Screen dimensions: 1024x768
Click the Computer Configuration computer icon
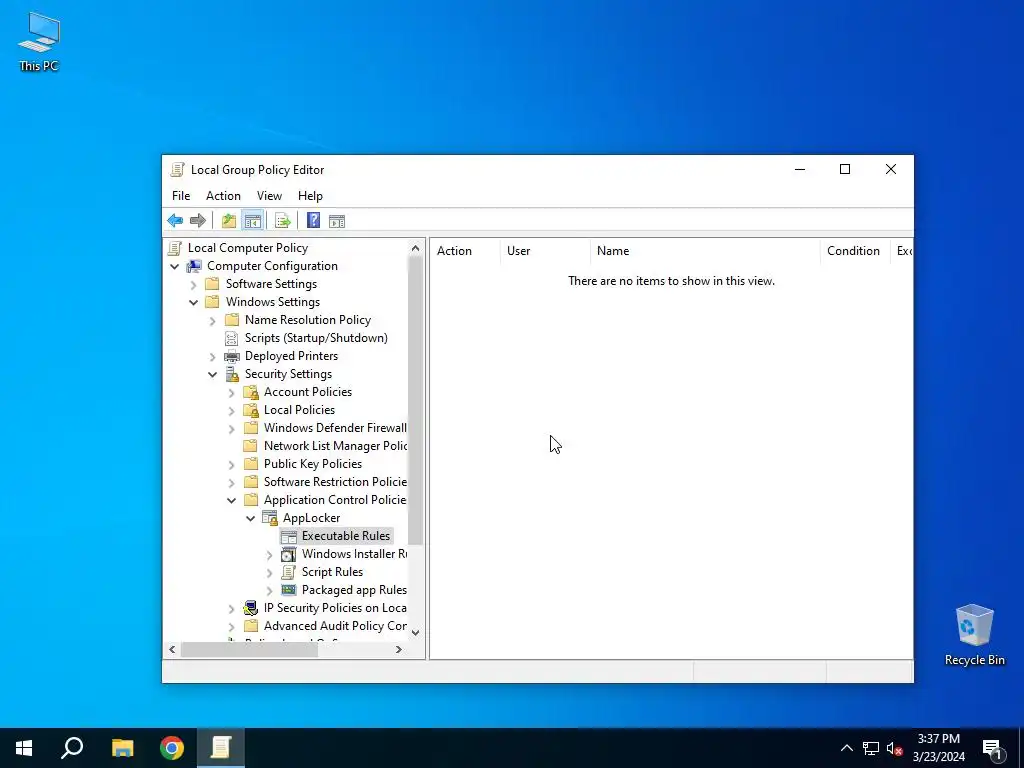click(x=194, y=266)
